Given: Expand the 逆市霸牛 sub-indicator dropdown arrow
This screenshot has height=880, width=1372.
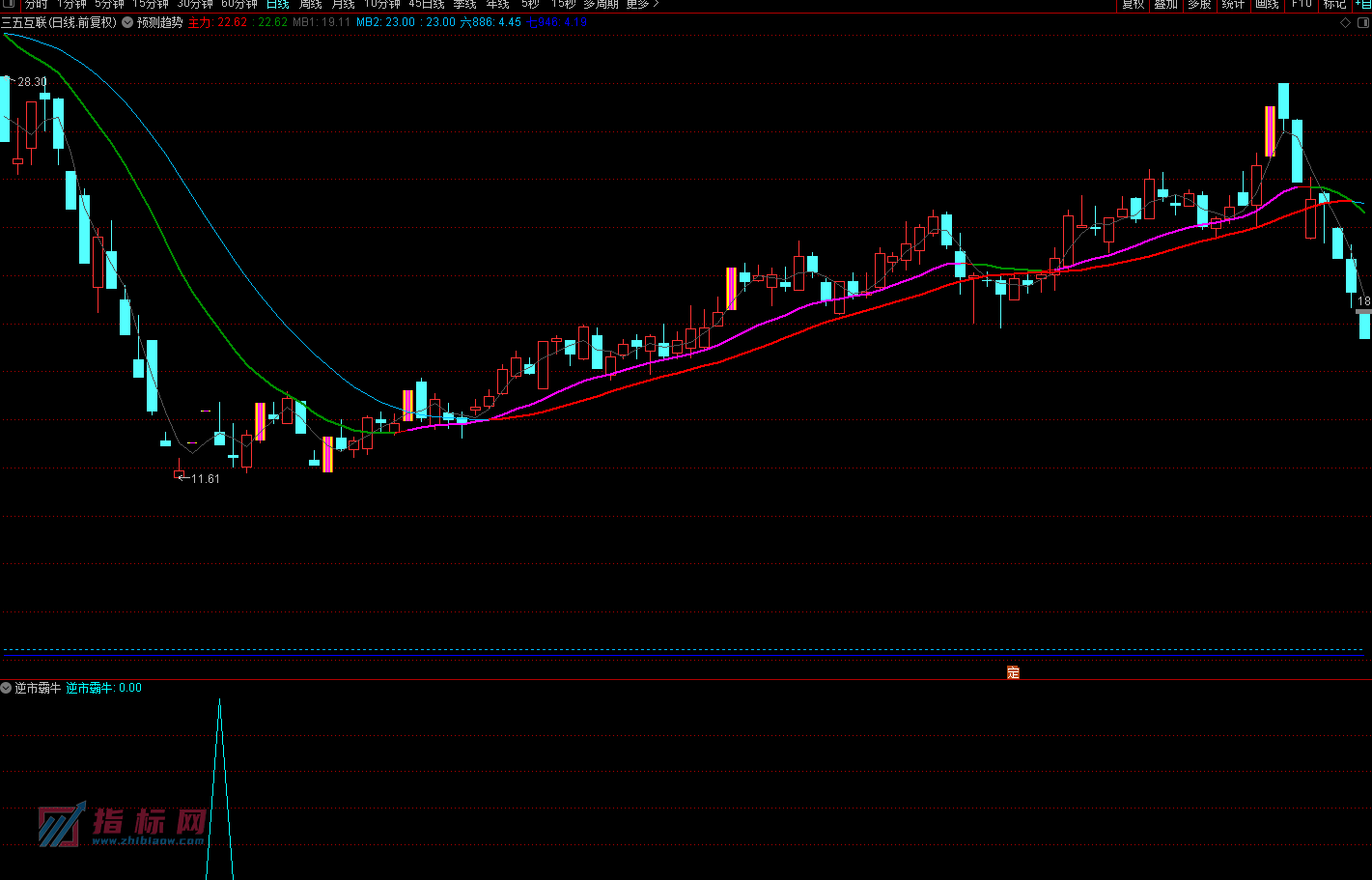Looking at the screenshot, I should pos(7,688).
